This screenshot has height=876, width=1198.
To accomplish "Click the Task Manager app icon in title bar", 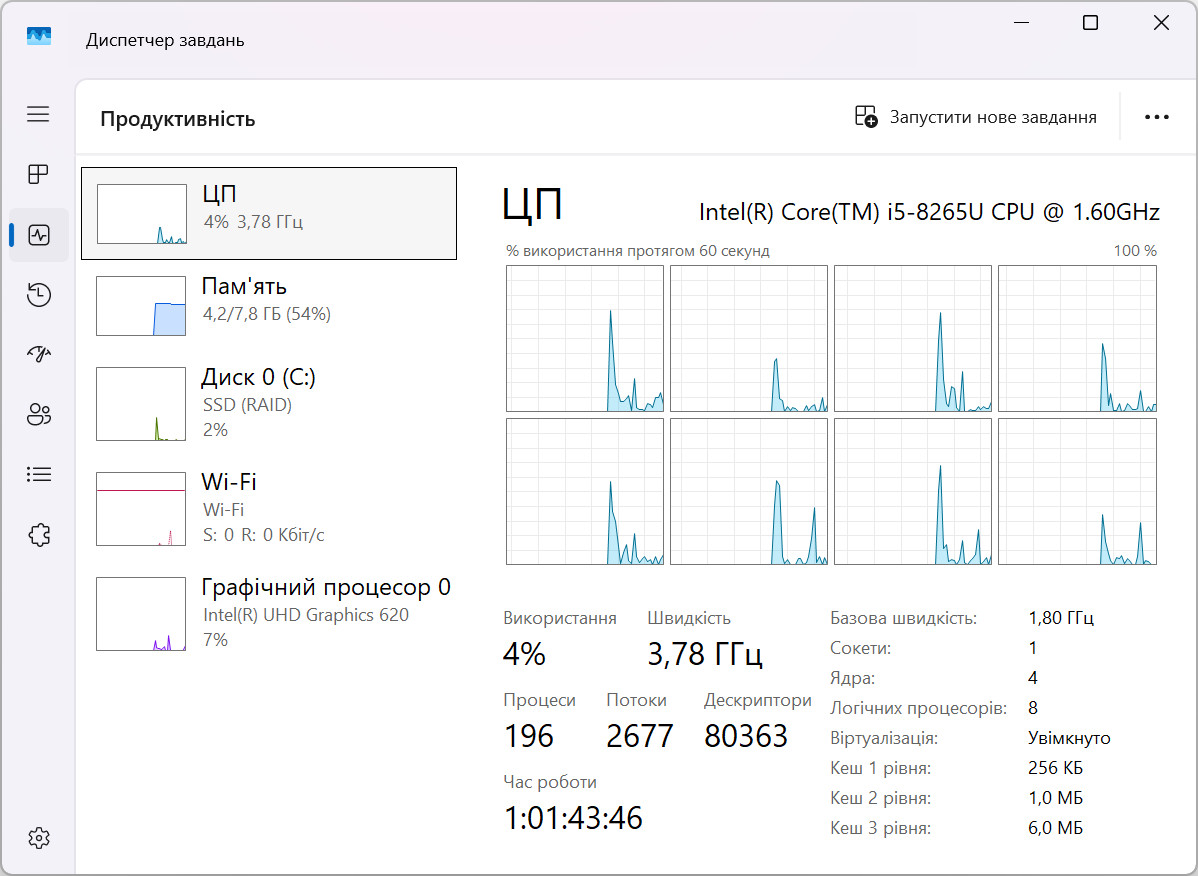I will click(x=39, y=37).
